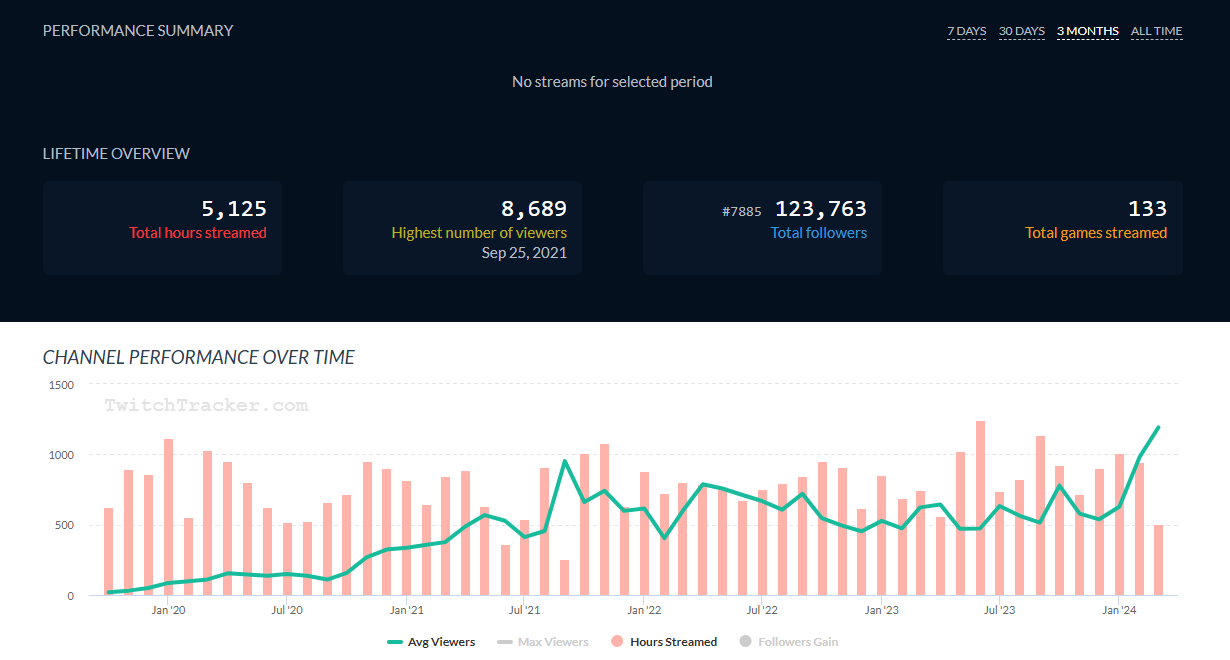Click the Total hours streamed label
This screenshot has width=1230, height=660.
pos(198,233)
